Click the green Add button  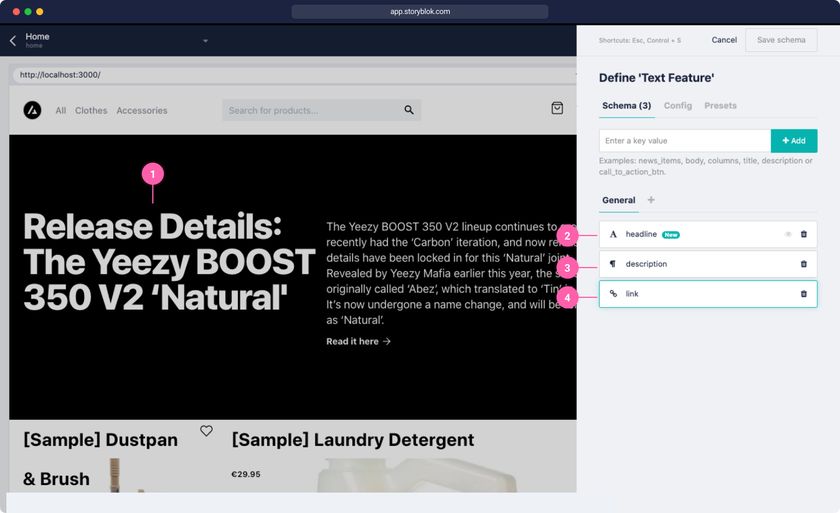794,141
